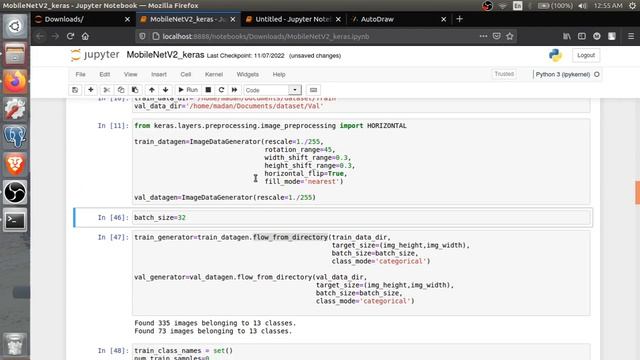This screenshot has height=360, width=640.
Task: Launch Firefox from Ubuntu dock
Action: pyautogui.click(x=15, y=81)
